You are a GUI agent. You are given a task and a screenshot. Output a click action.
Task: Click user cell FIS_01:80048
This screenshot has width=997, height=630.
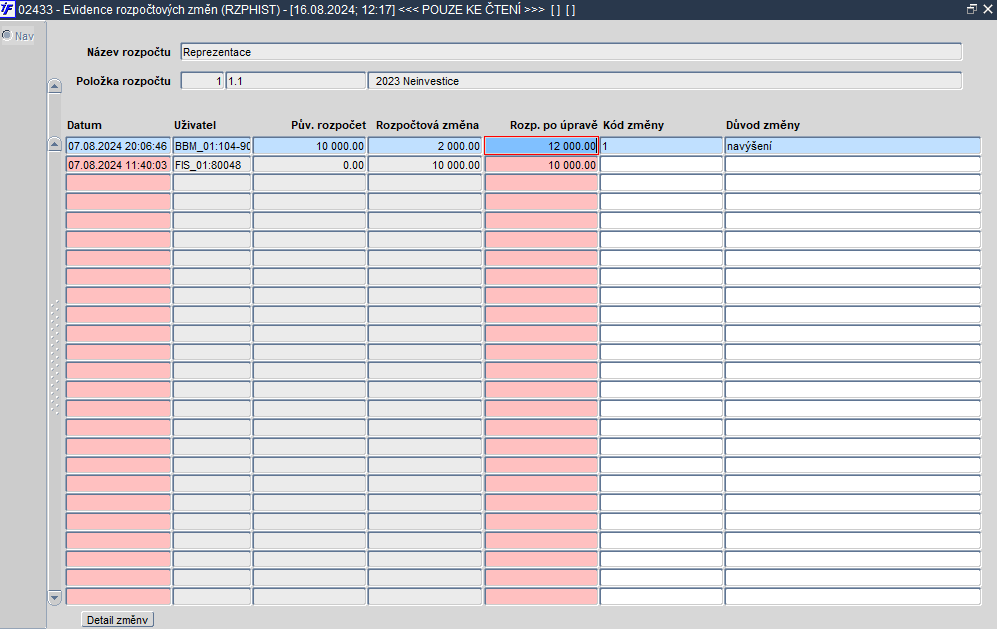(212, 165)
